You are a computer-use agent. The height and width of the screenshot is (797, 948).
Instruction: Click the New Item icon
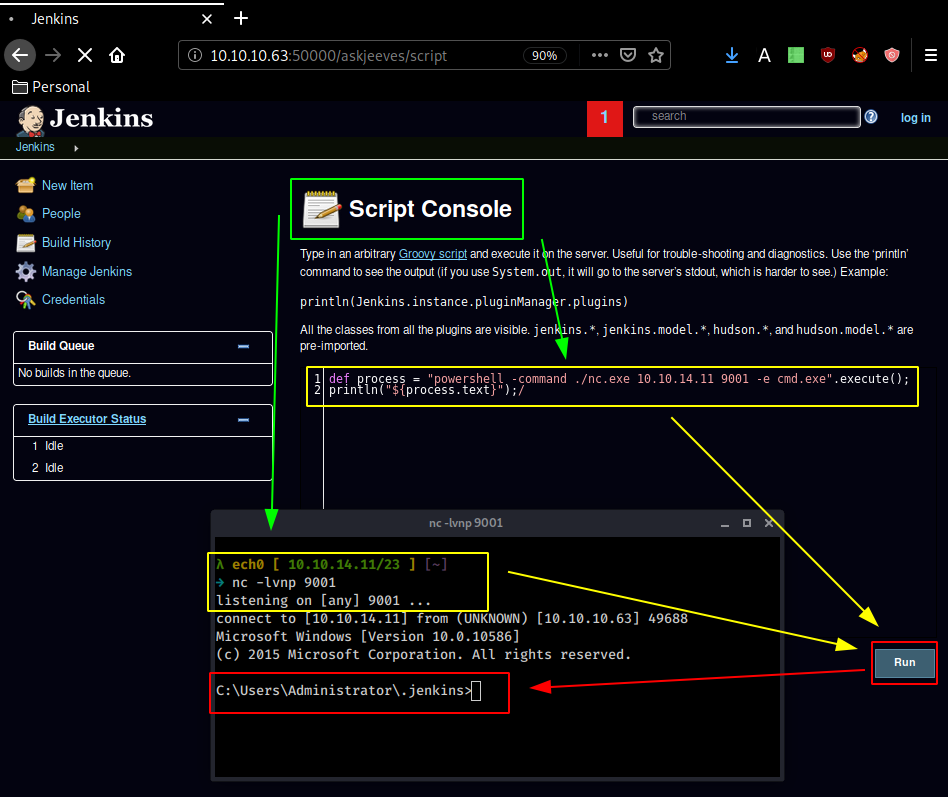(x=25, y=186)
